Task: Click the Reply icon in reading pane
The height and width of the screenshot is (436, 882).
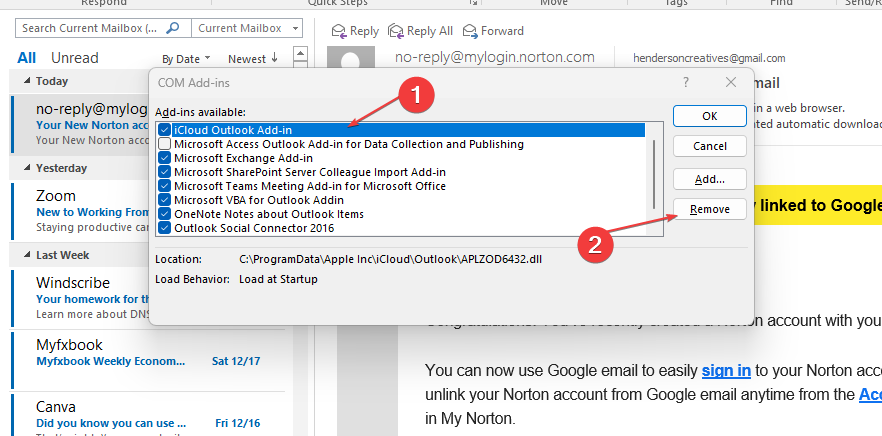Action: point(339,31)
